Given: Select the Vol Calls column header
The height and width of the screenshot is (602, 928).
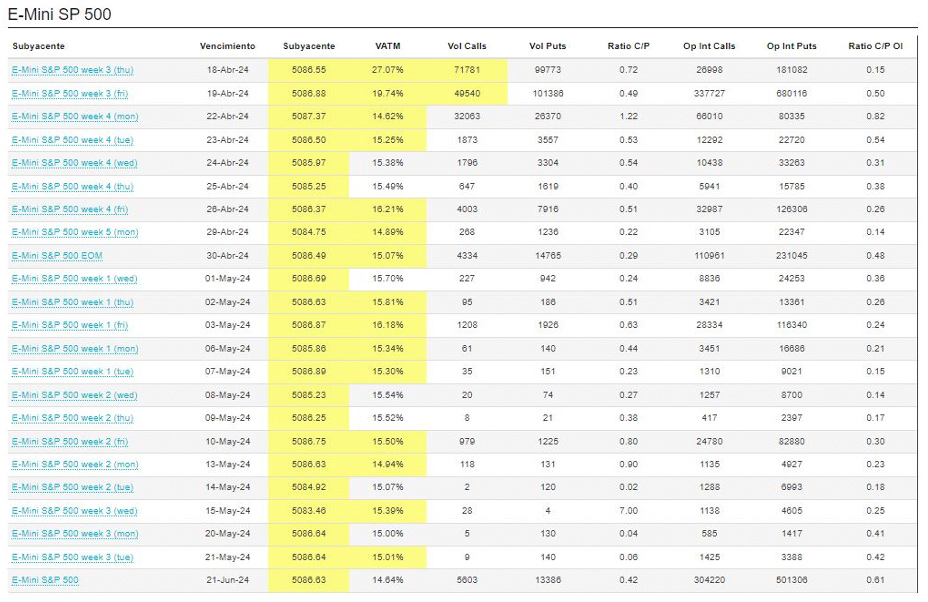Looking at the screenshot, I should (467, 46).
